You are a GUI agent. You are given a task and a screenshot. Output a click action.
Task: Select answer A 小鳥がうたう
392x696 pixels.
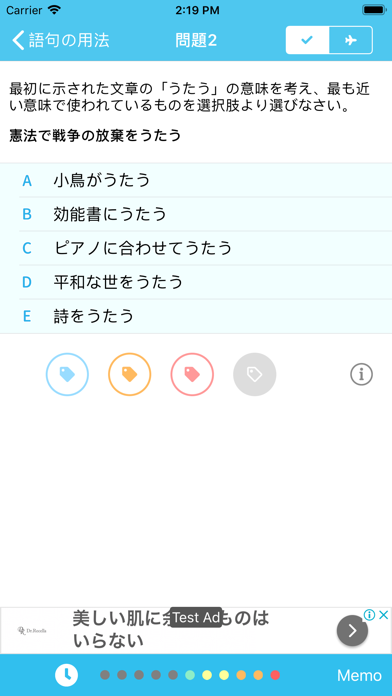point(196,180)
